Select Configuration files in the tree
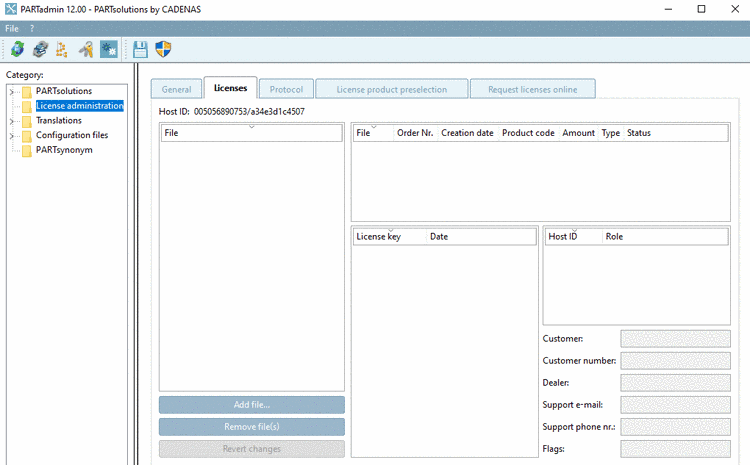This screenshot has height=465, width=750. [72, 135]
